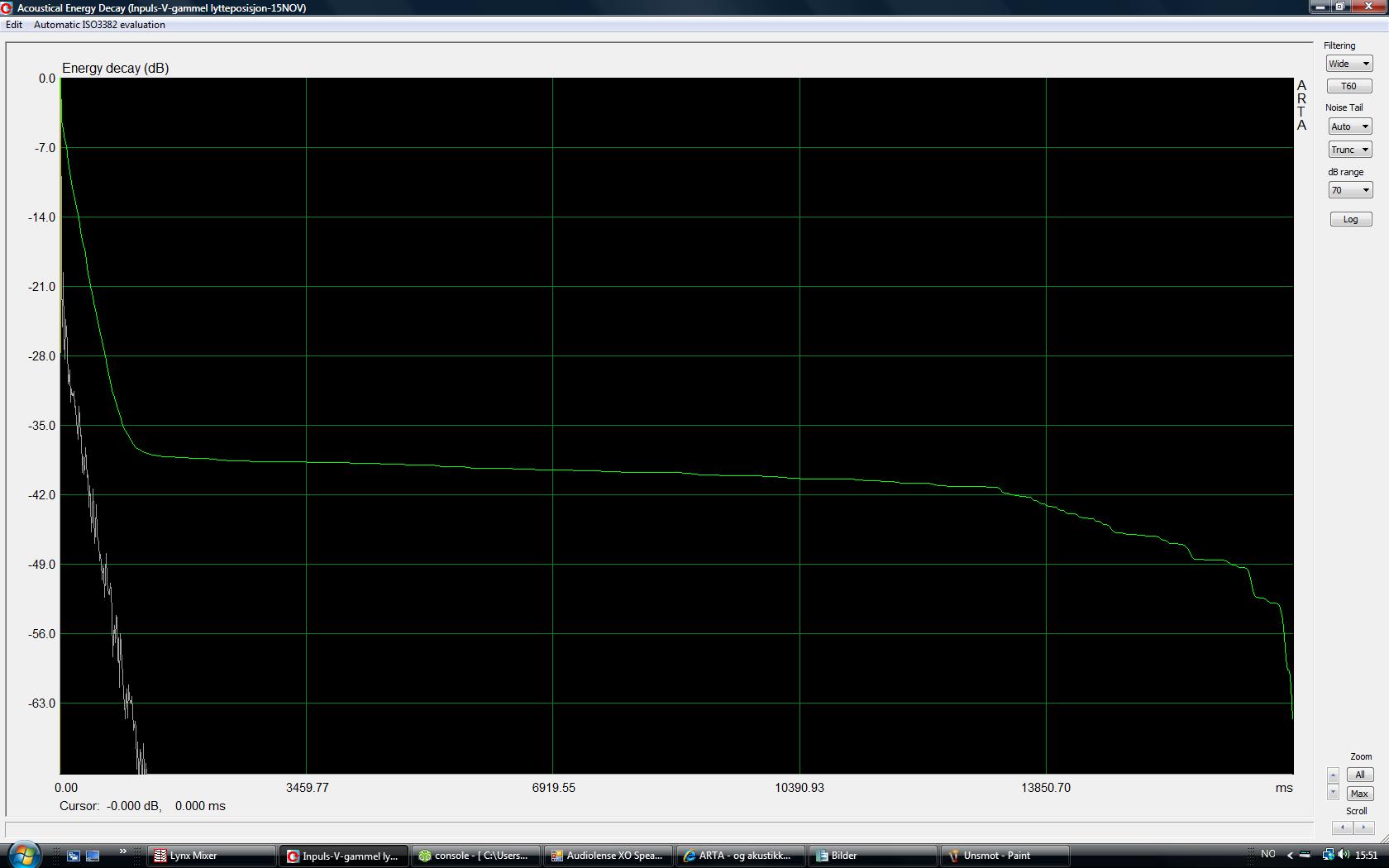Click the T60 button
Image resolution: width=1389 pixels, height=868 pixels.
[x=1349, y=86]
